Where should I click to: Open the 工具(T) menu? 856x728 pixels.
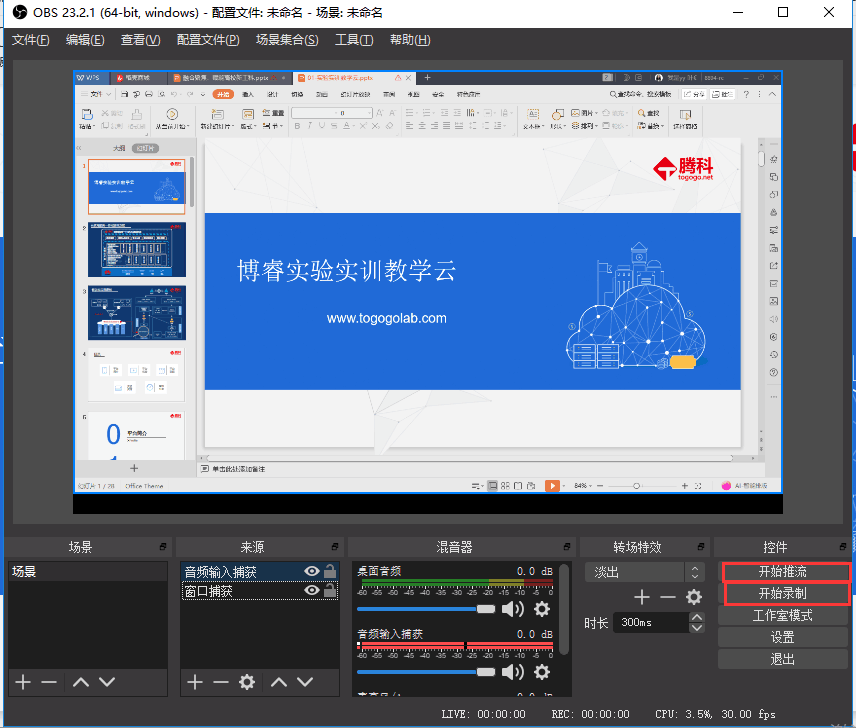tap(354, 40)
